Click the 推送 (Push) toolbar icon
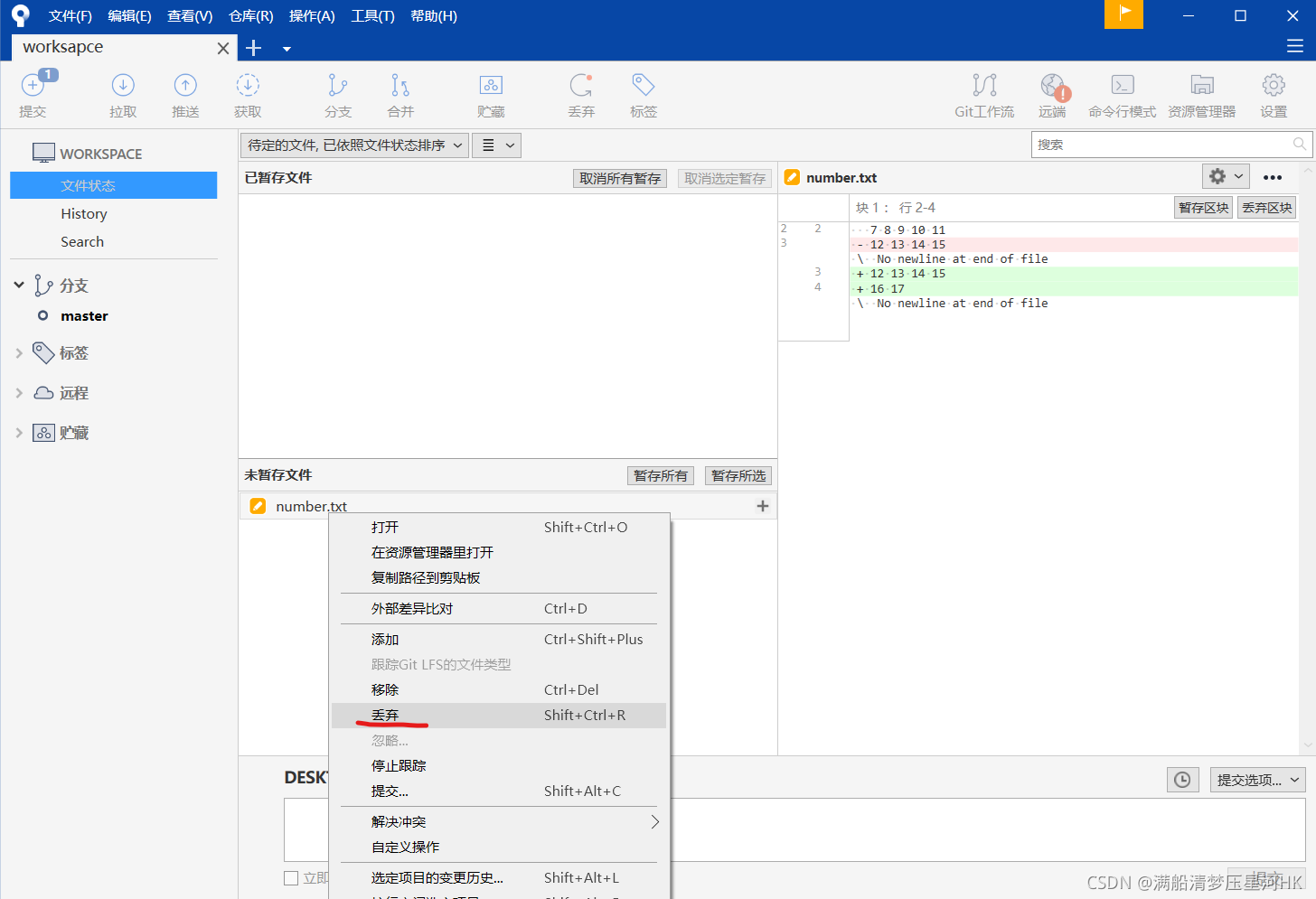Screen dimensions: 1316x899 click(x=185, y=85)
